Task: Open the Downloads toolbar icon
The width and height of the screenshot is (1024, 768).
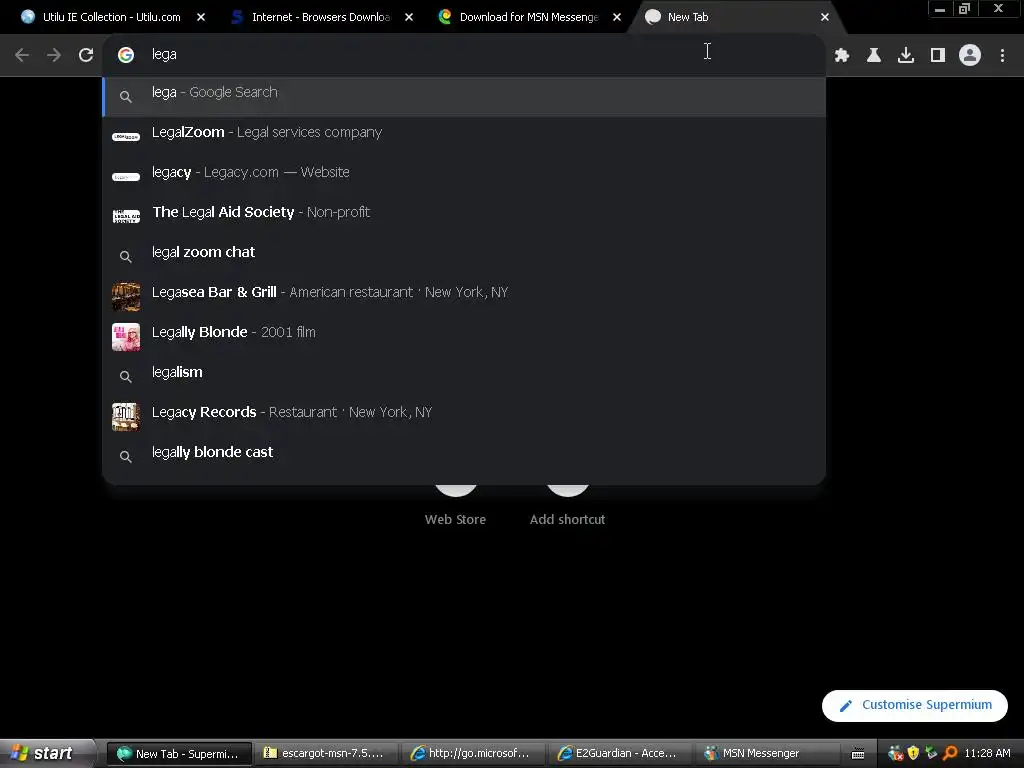Action: pyautogui.click(x=906, y=56)
